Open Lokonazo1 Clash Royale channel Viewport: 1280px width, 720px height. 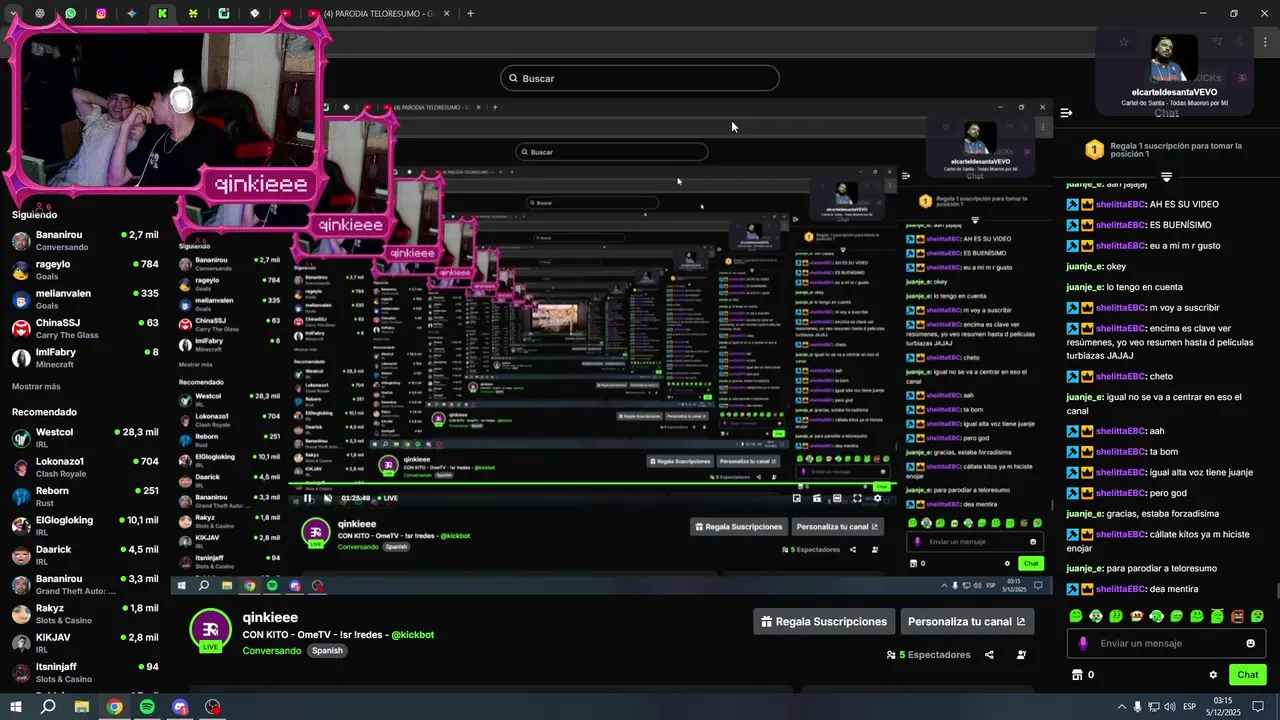click(85, 467)
